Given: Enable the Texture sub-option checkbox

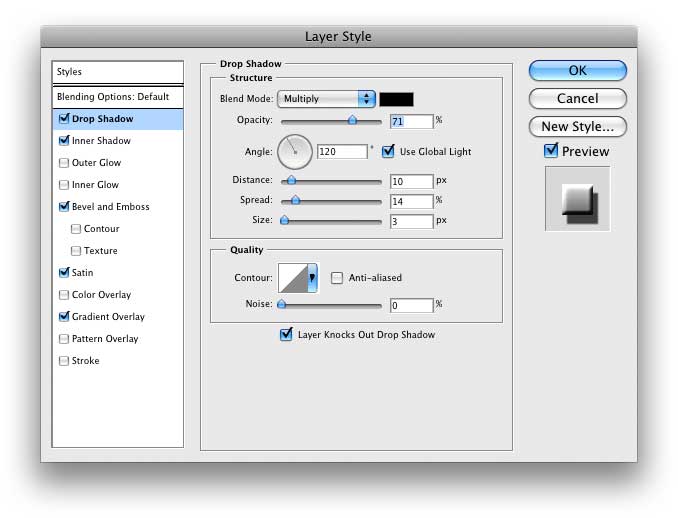Looking at the screenshot, I should pos(76,251).
